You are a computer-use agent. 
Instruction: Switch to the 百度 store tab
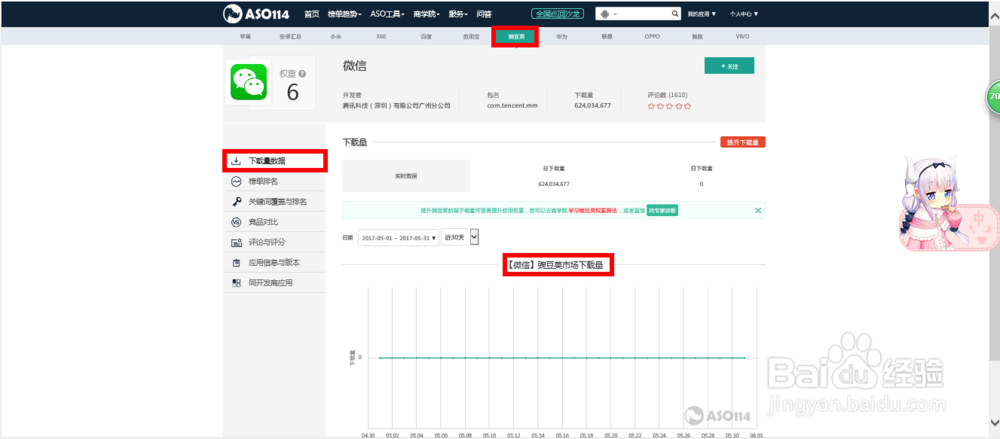point(426,37)
